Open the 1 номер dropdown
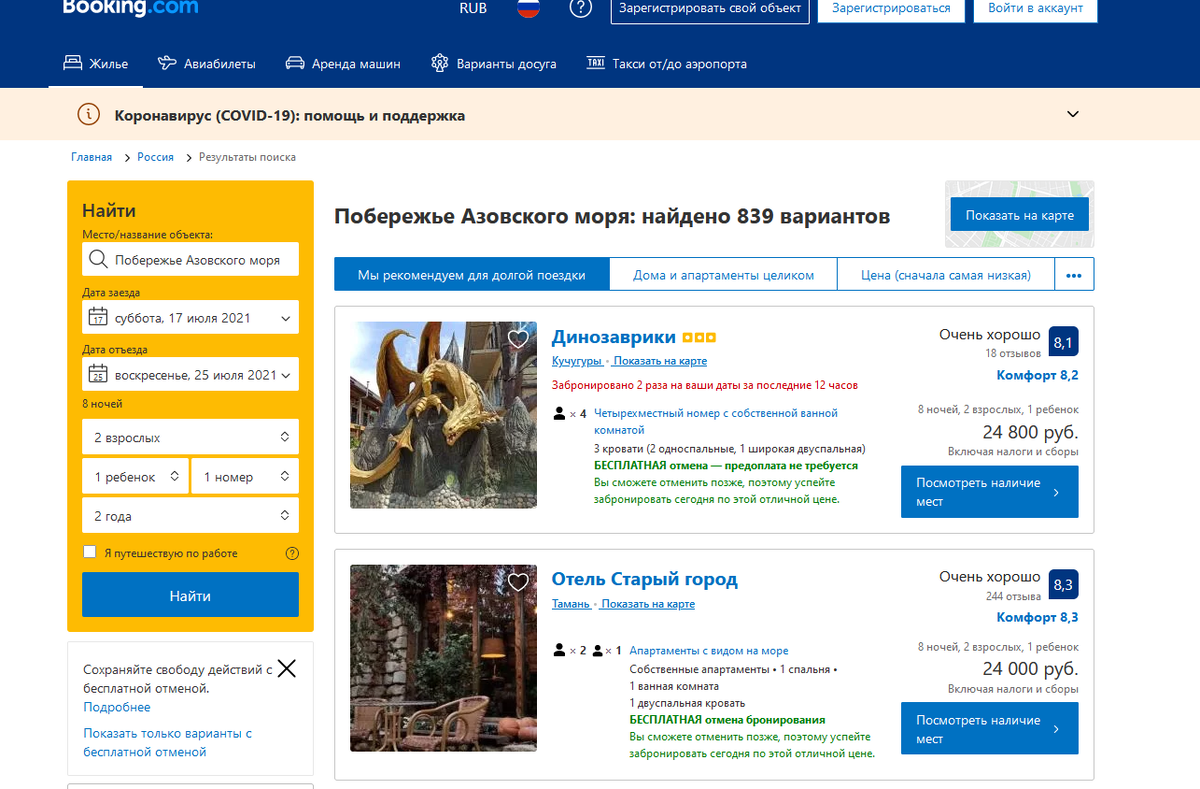1200x789 pixels. 245,477
